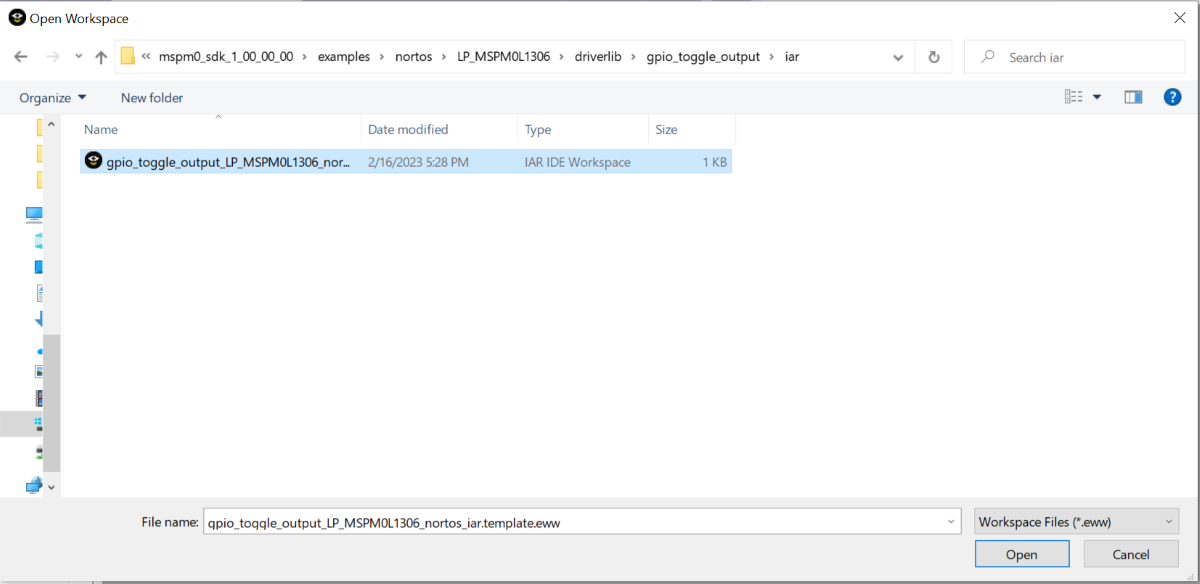Viewport: 1200px width, 584px height.
Task: Click the Open button
Action: point(1021,554)
